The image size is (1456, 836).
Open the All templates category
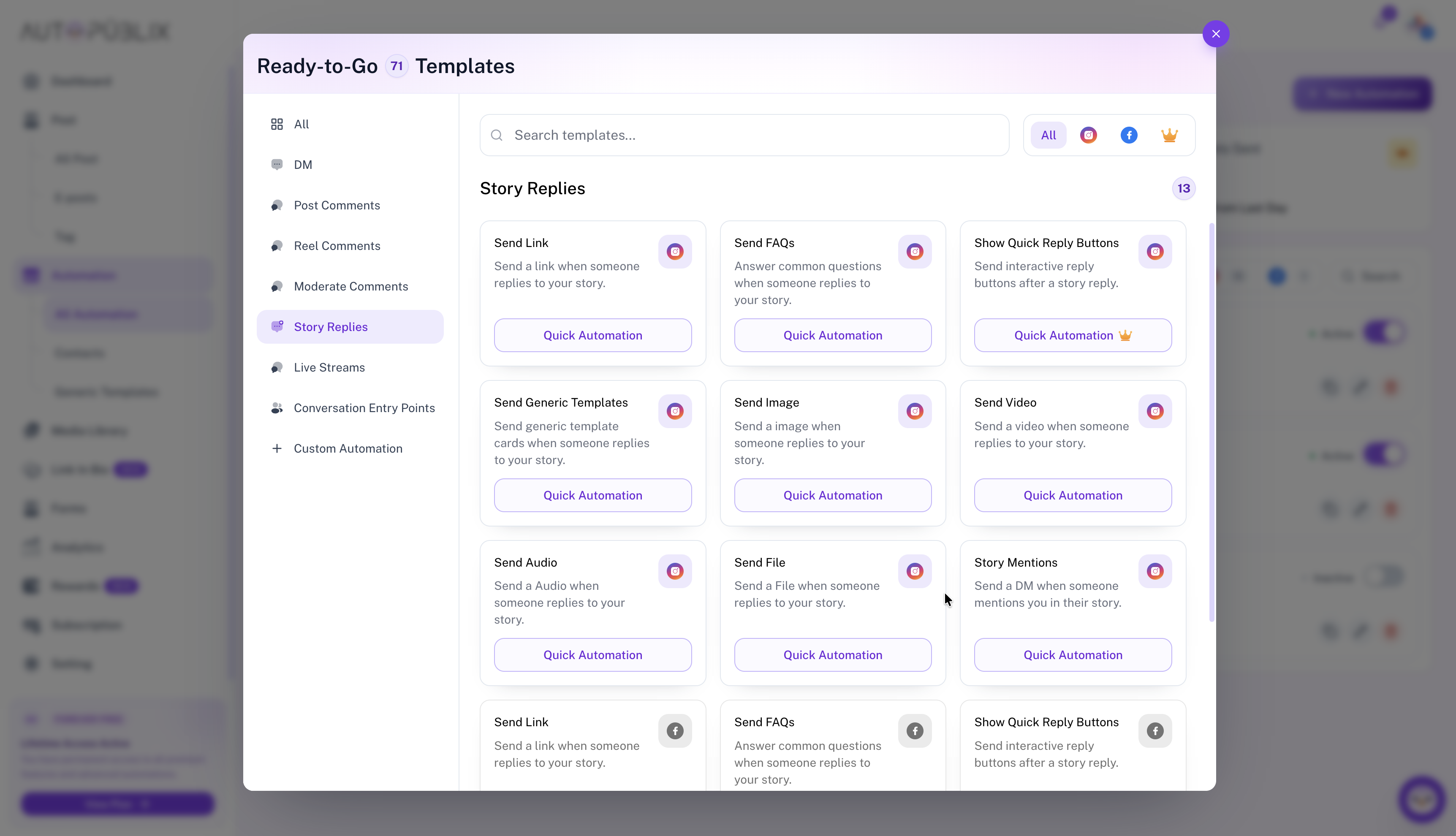350,124
